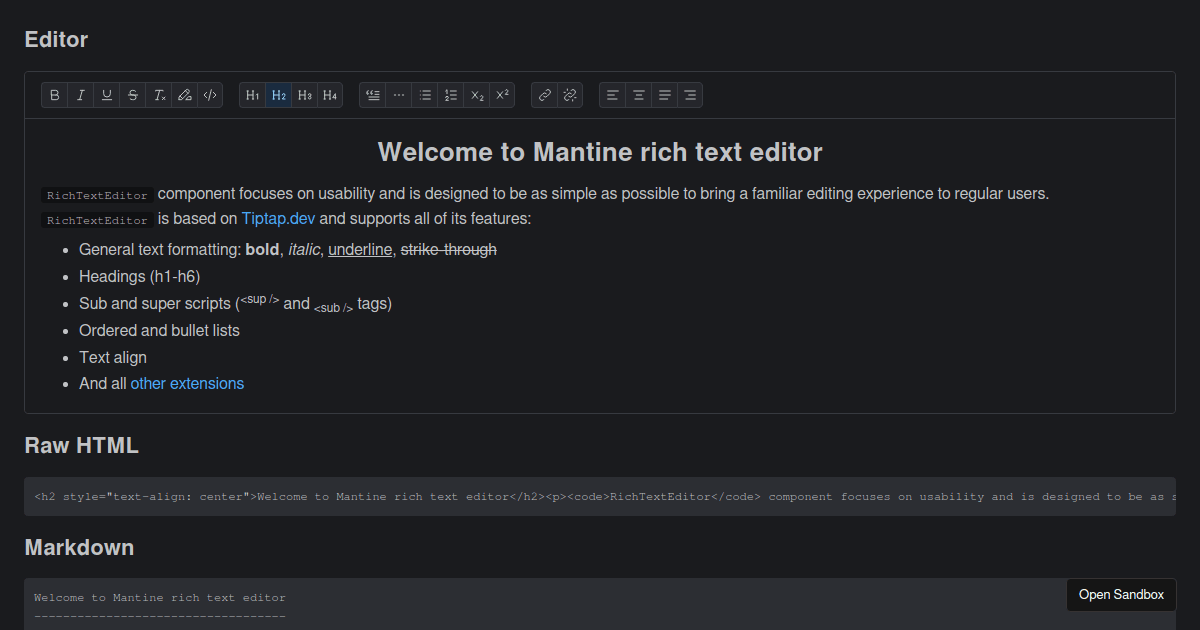Toggle underline formatting
This screenshot has height=630, width=1200.
coord(106,95)
